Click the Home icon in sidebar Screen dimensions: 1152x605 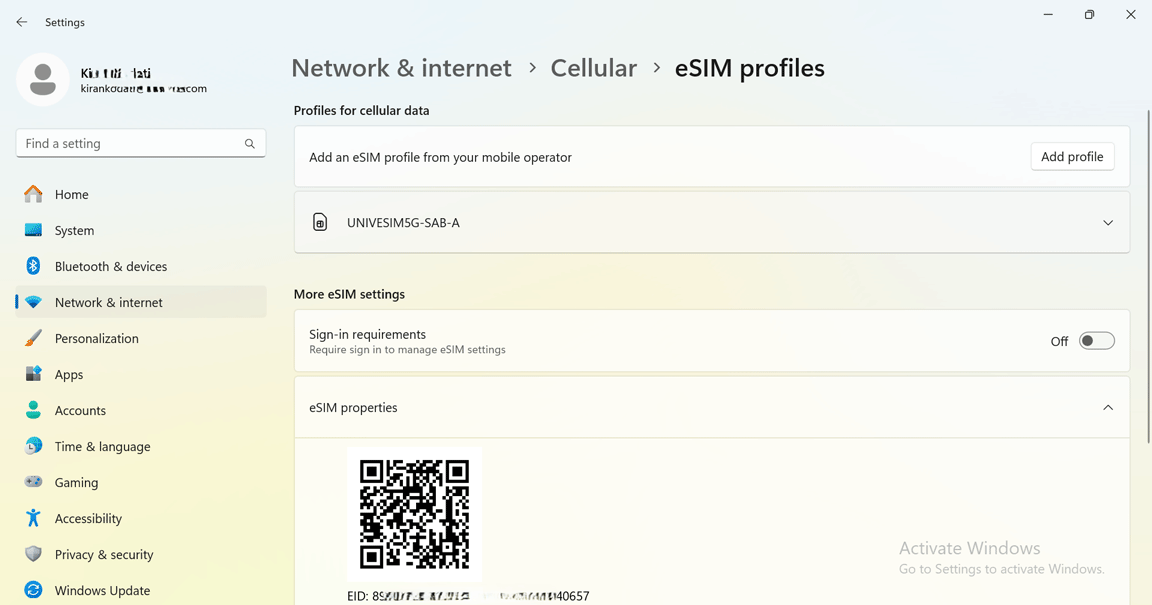pos(34,194)
